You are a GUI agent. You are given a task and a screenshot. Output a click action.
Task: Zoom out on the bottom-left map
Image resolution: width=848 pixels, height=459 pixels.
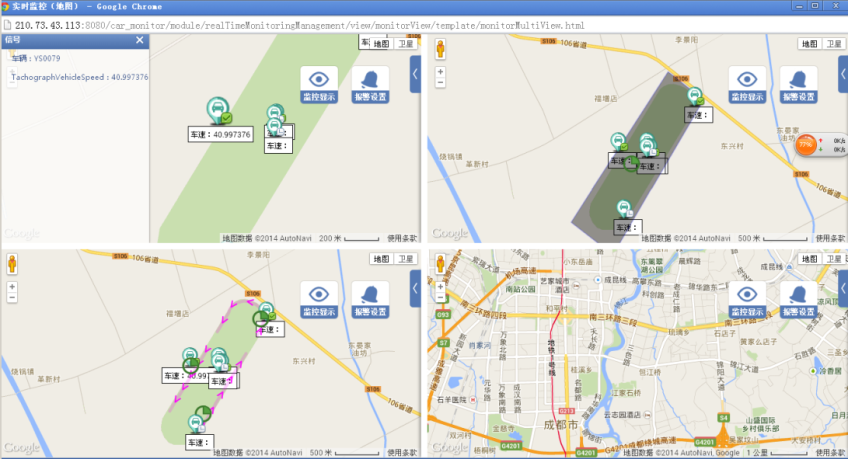12,298
